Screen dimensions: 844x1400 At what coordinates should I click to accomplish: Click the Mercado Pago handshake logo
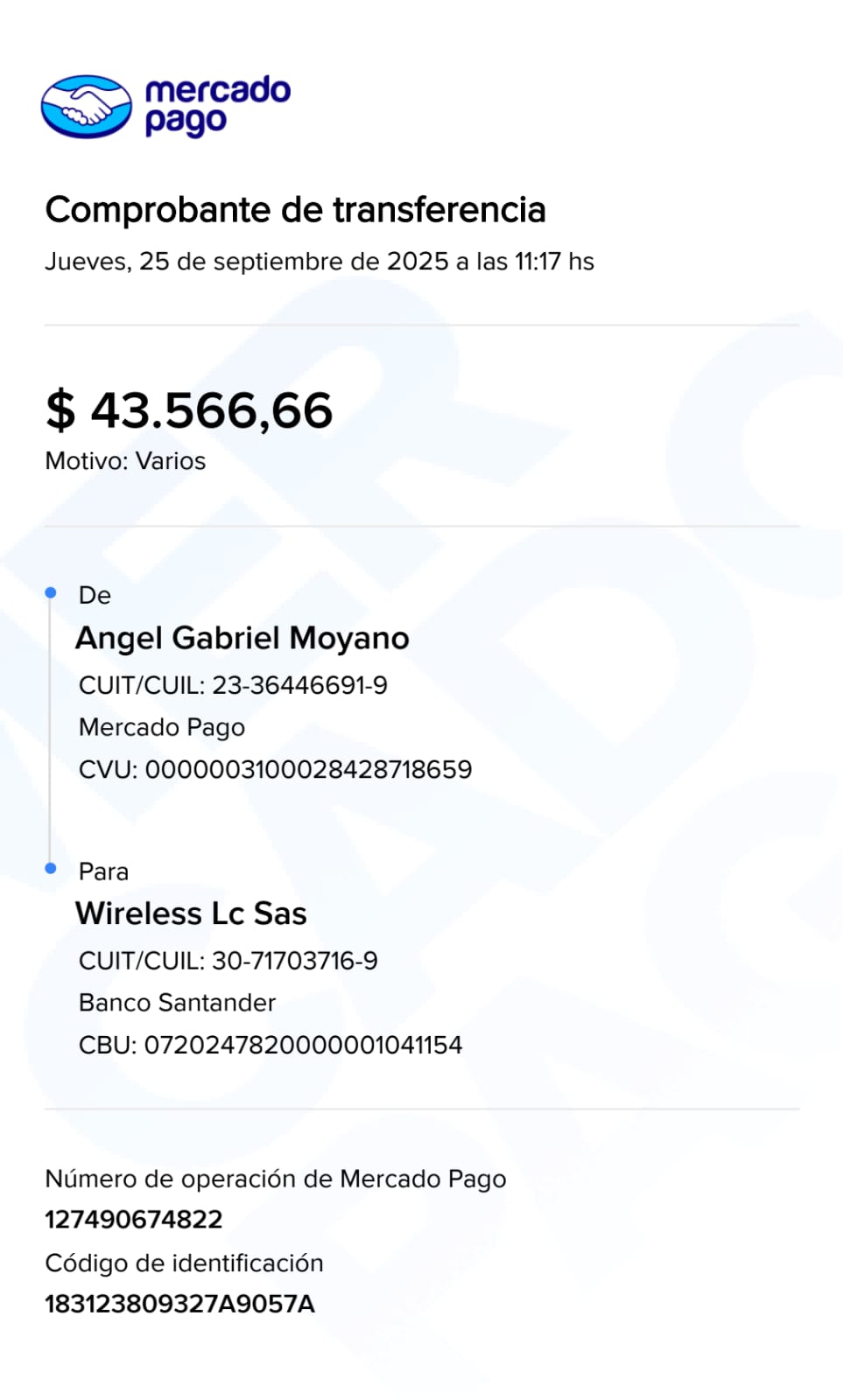(86, 107)
